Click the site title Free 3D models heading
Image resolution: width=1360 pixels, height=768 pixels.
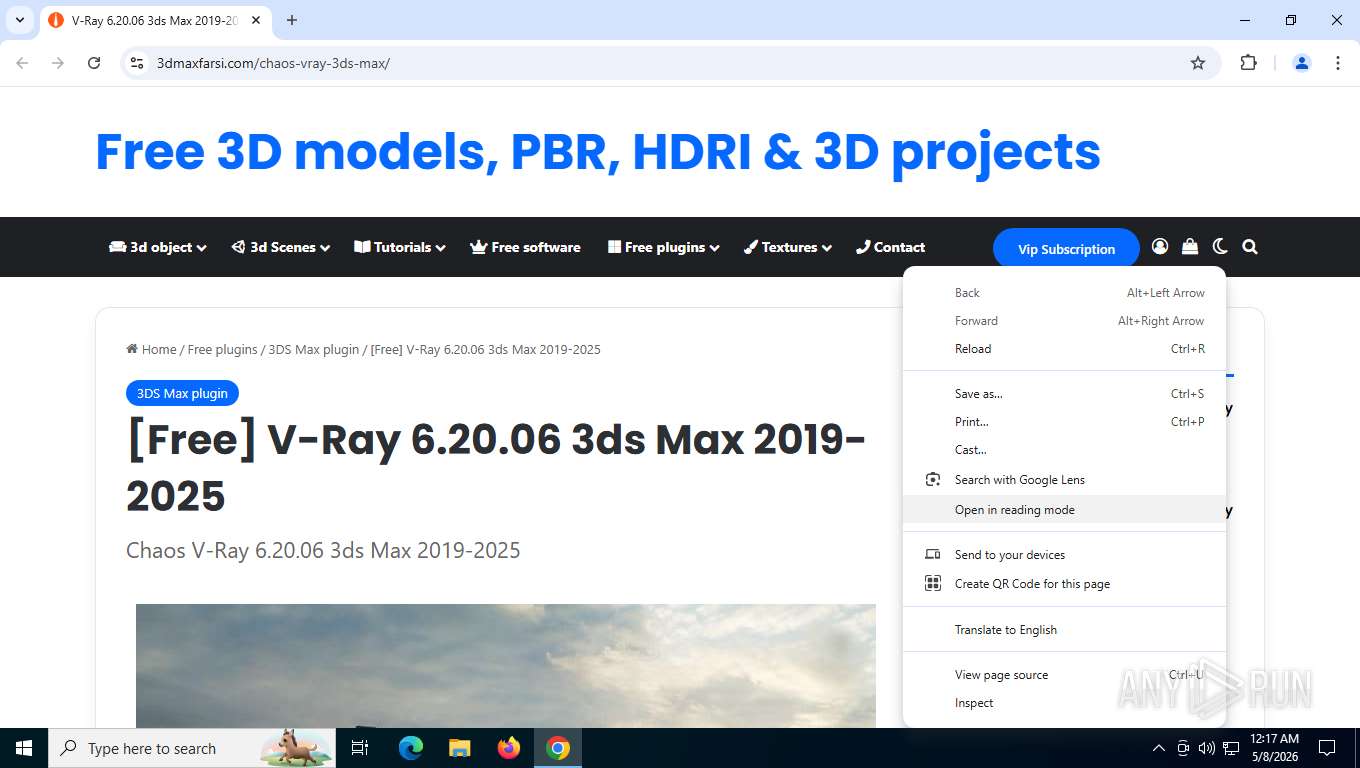pos(598,152)
